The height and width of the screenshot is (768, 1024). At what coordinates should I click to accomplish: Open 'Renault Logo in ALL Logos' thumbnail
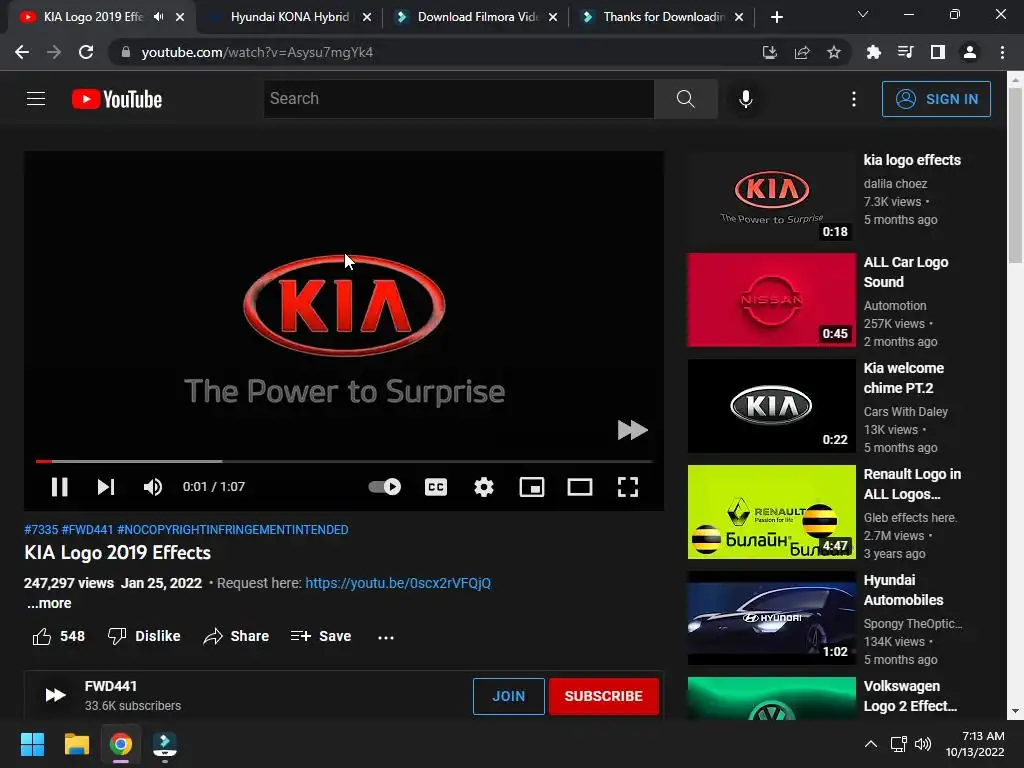(x=771, y=512)
